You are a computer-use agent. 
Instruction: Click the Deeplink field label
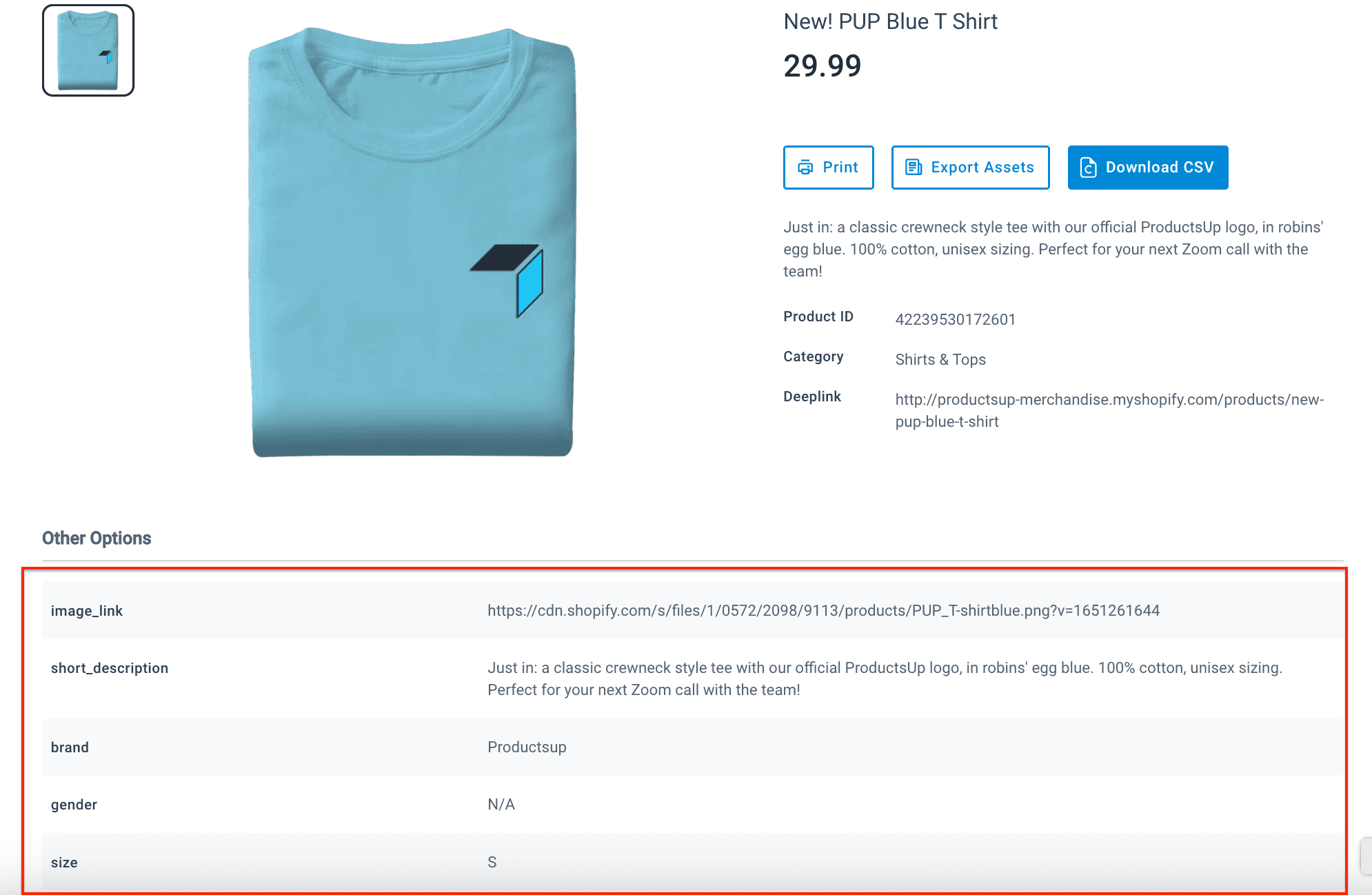812,396
